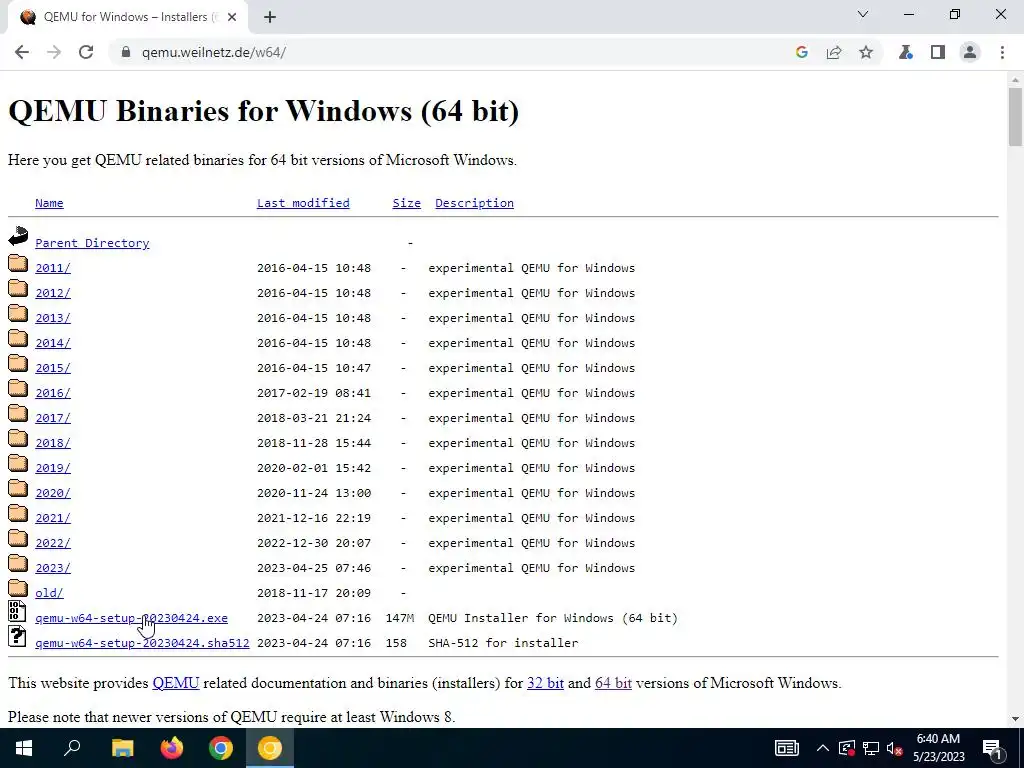Open Windows Start menu
The image size is (1024, 768).
[24, 748]
